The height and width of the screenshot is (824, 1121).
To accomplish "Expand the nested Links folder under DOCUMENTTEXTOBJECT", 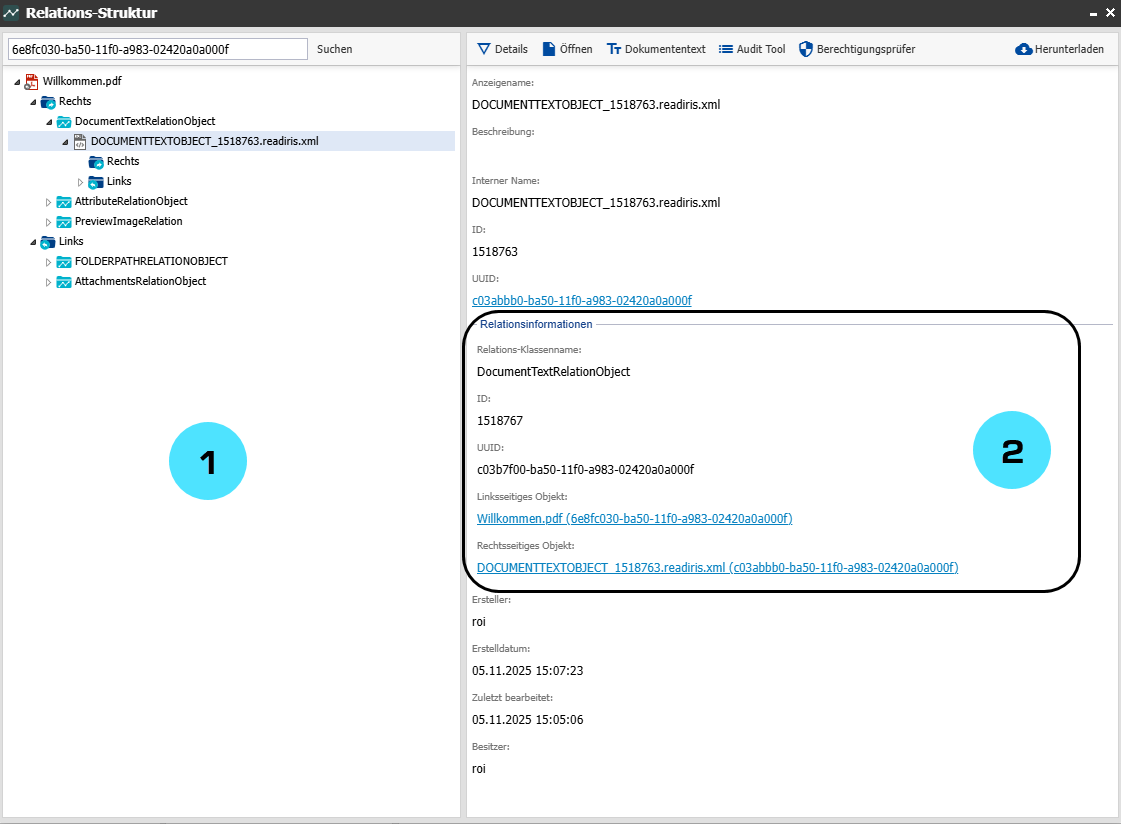I will [x=80, y=182].
